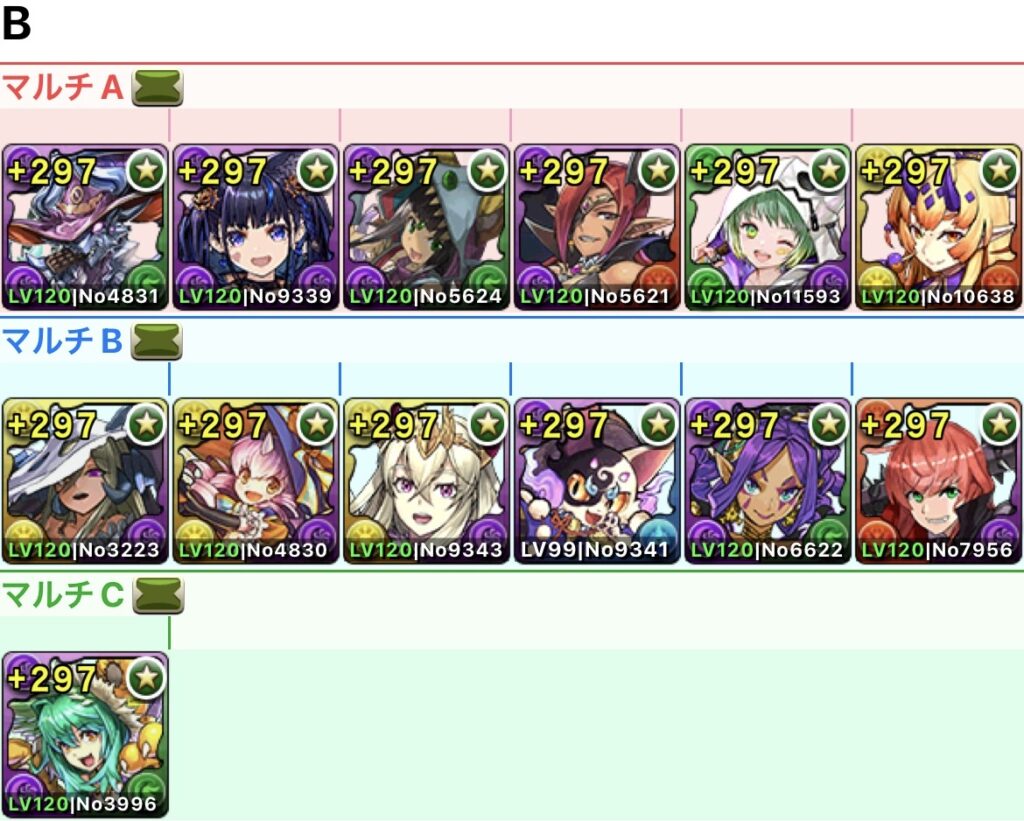
Task: Open the マルチ C team header
Action: tap(63, 594)
